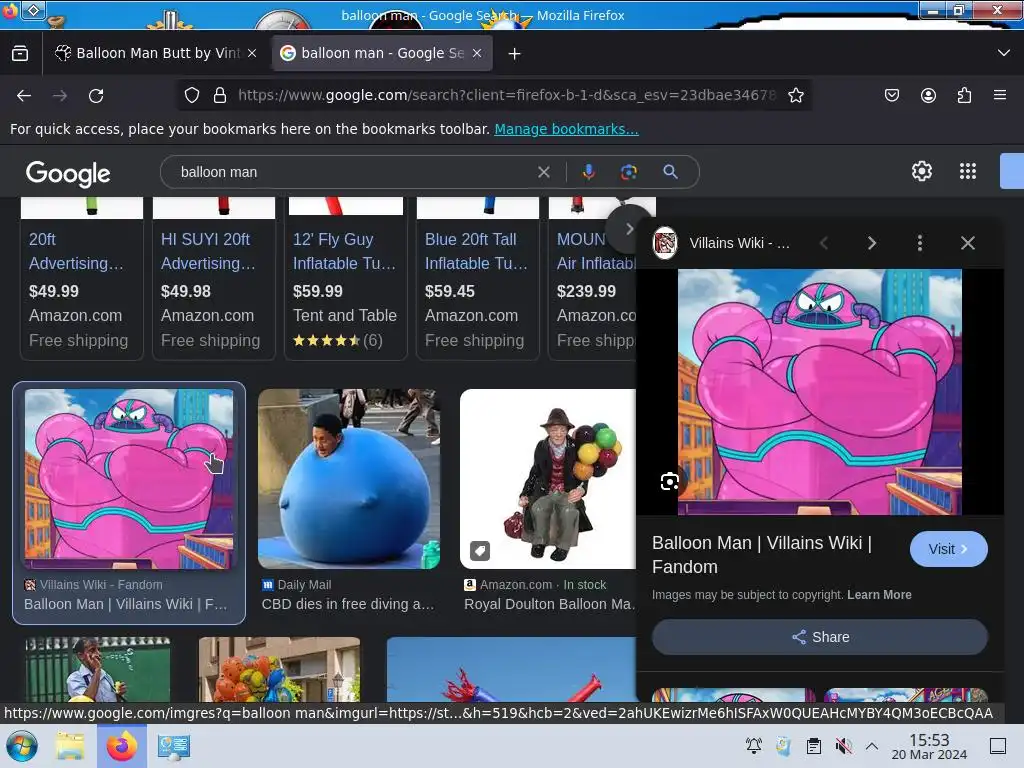Screen dimensions: 1024x768
Task: Close the image preview panel
Action: click(968, 243)
